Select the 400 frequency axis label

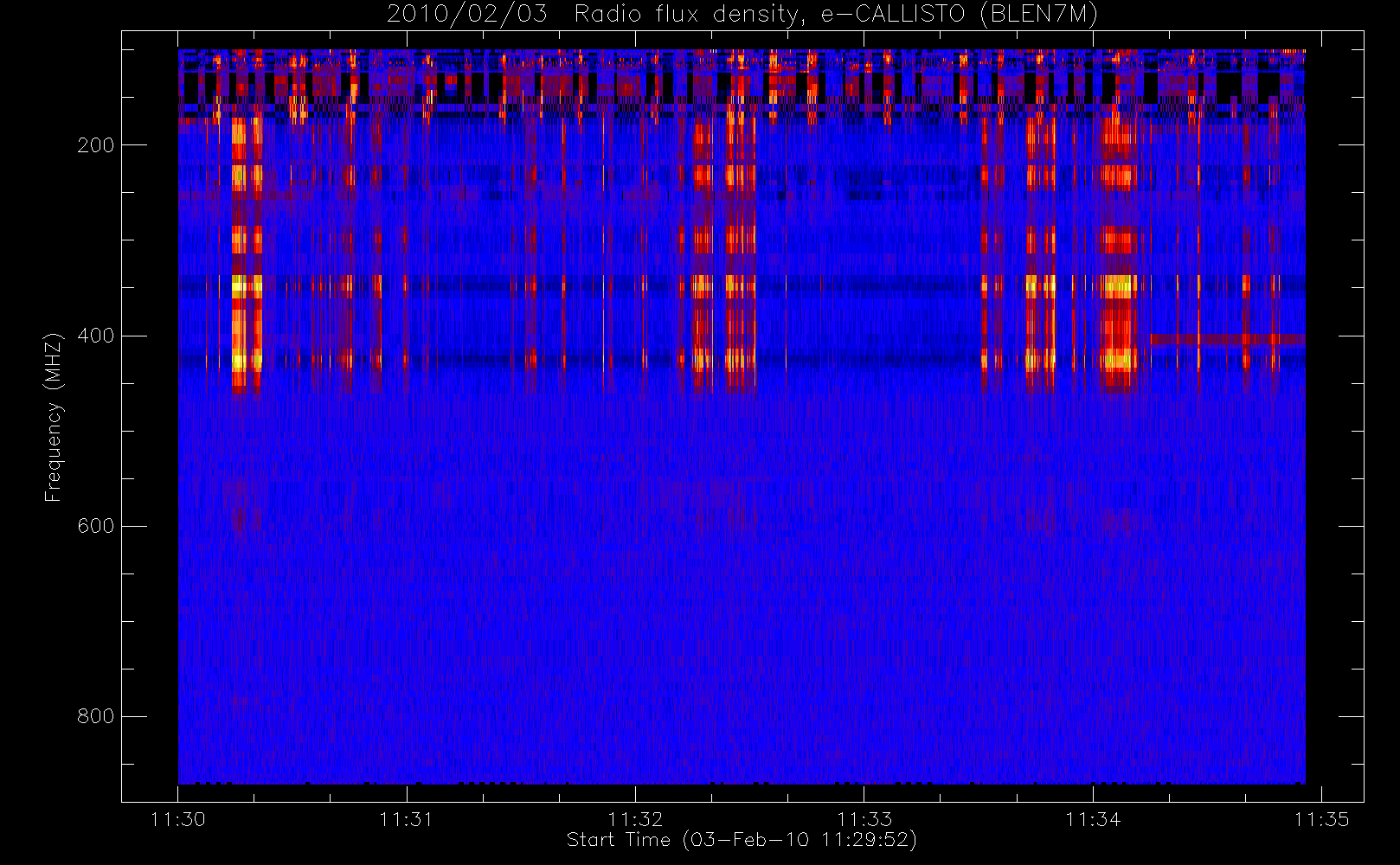click(95, 336)
